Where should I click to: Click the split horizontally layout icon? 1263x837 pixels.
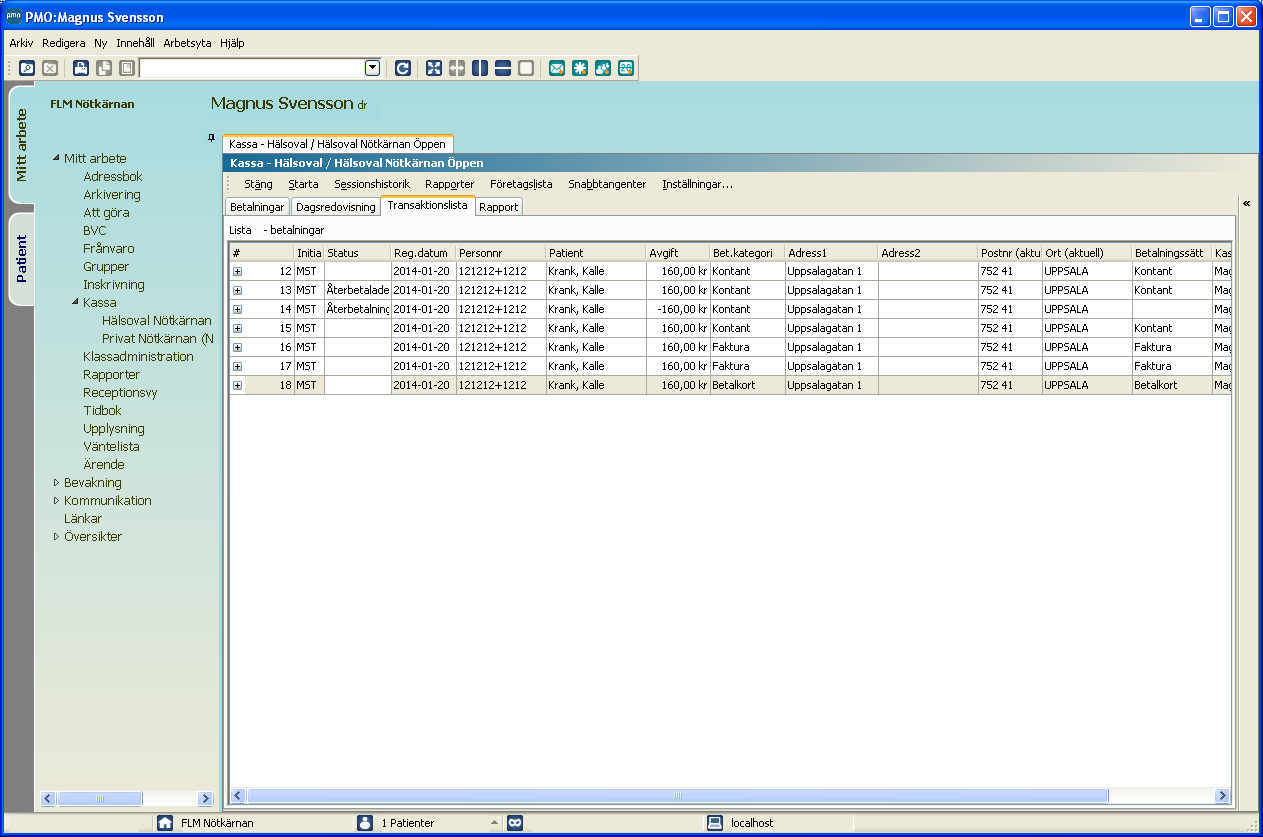tap(503, 68)
